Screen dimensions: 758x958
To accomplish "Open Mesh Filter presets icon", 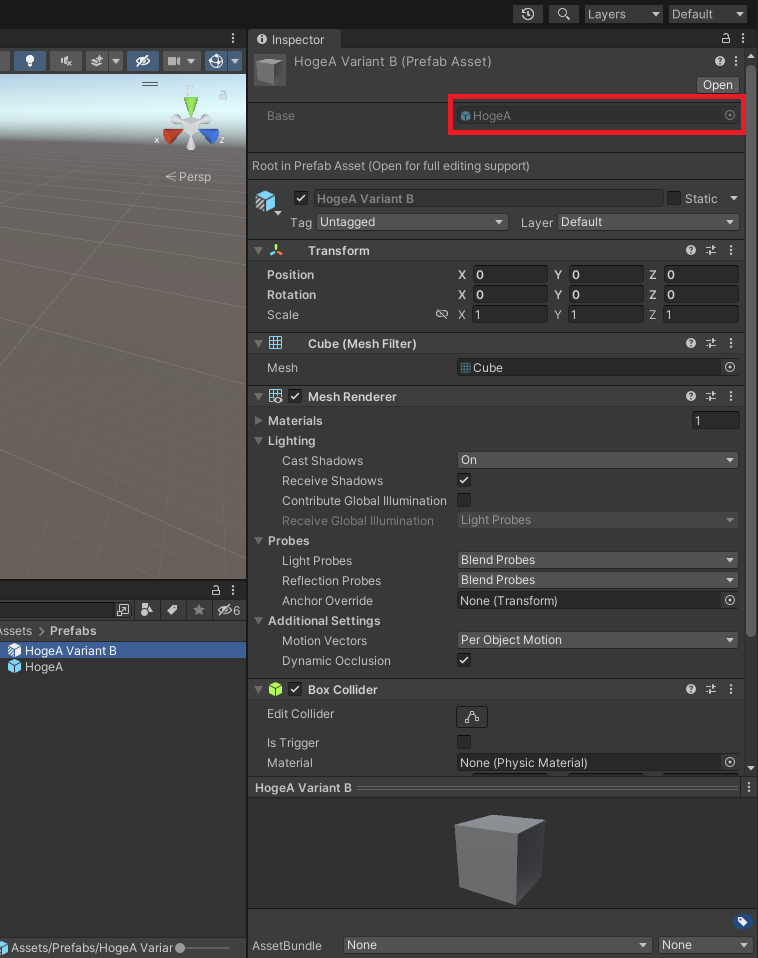I will click(711, 343).
